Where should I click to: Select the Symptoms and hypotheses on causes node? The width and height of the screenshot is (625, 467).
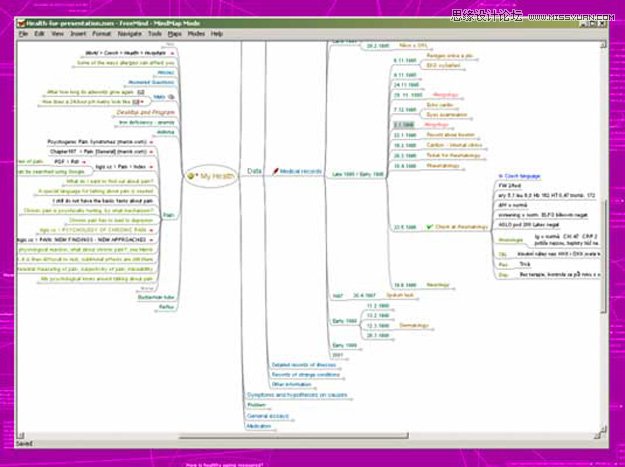pos(297,395)
